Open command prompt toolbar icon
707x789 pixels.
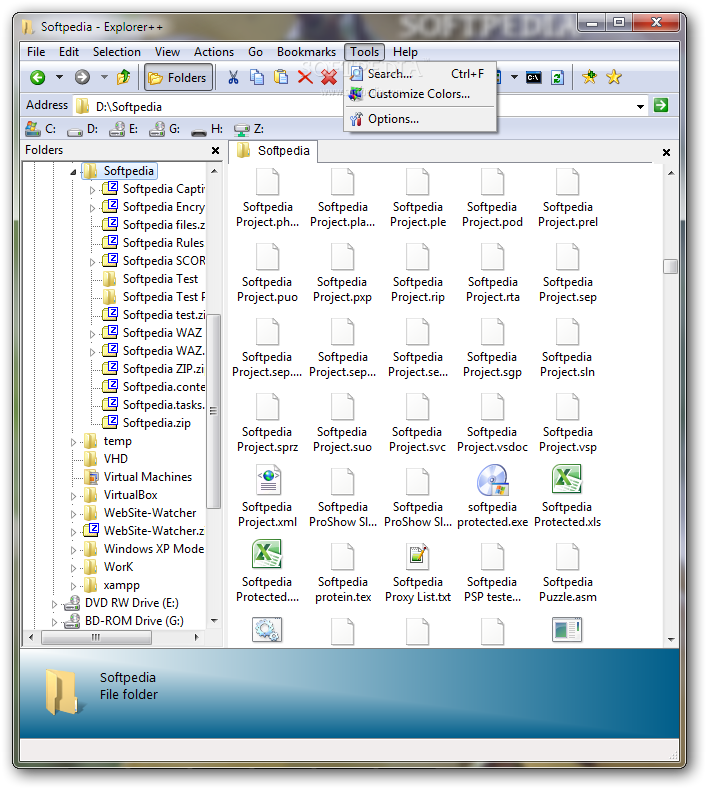coord(533,77)
